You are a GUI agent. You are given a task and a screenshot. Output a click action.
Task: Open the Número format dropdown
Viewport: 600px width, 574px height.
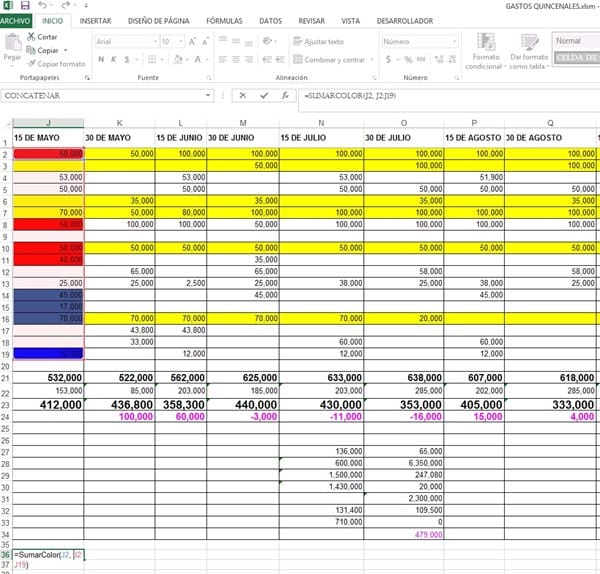click(x=454, y=41)
